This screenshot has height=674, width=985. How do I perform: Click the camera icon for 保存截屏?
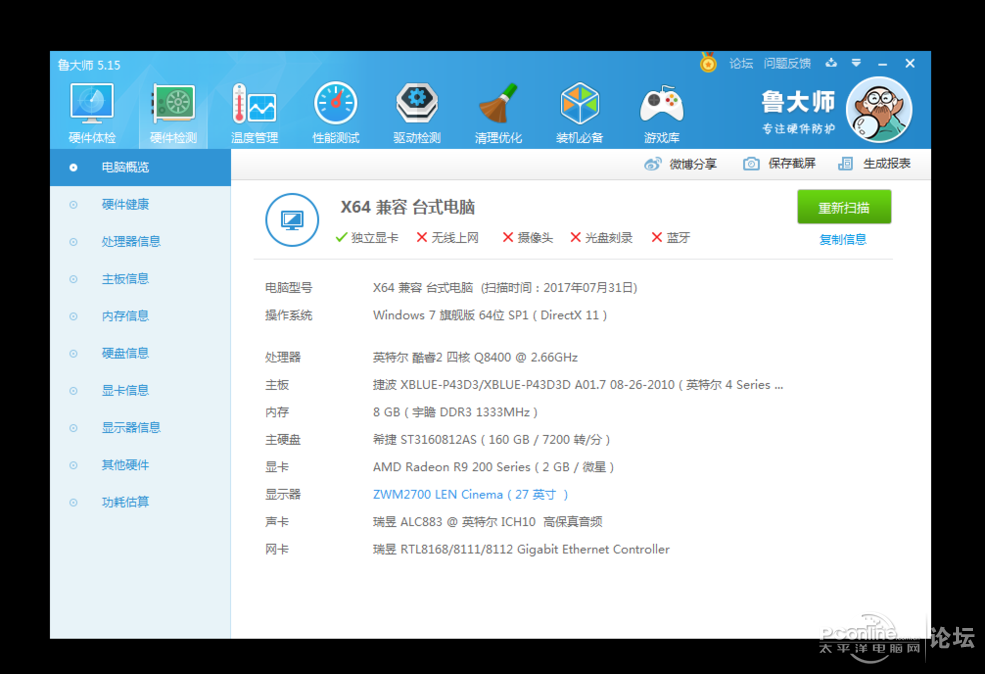pos(751,164)
